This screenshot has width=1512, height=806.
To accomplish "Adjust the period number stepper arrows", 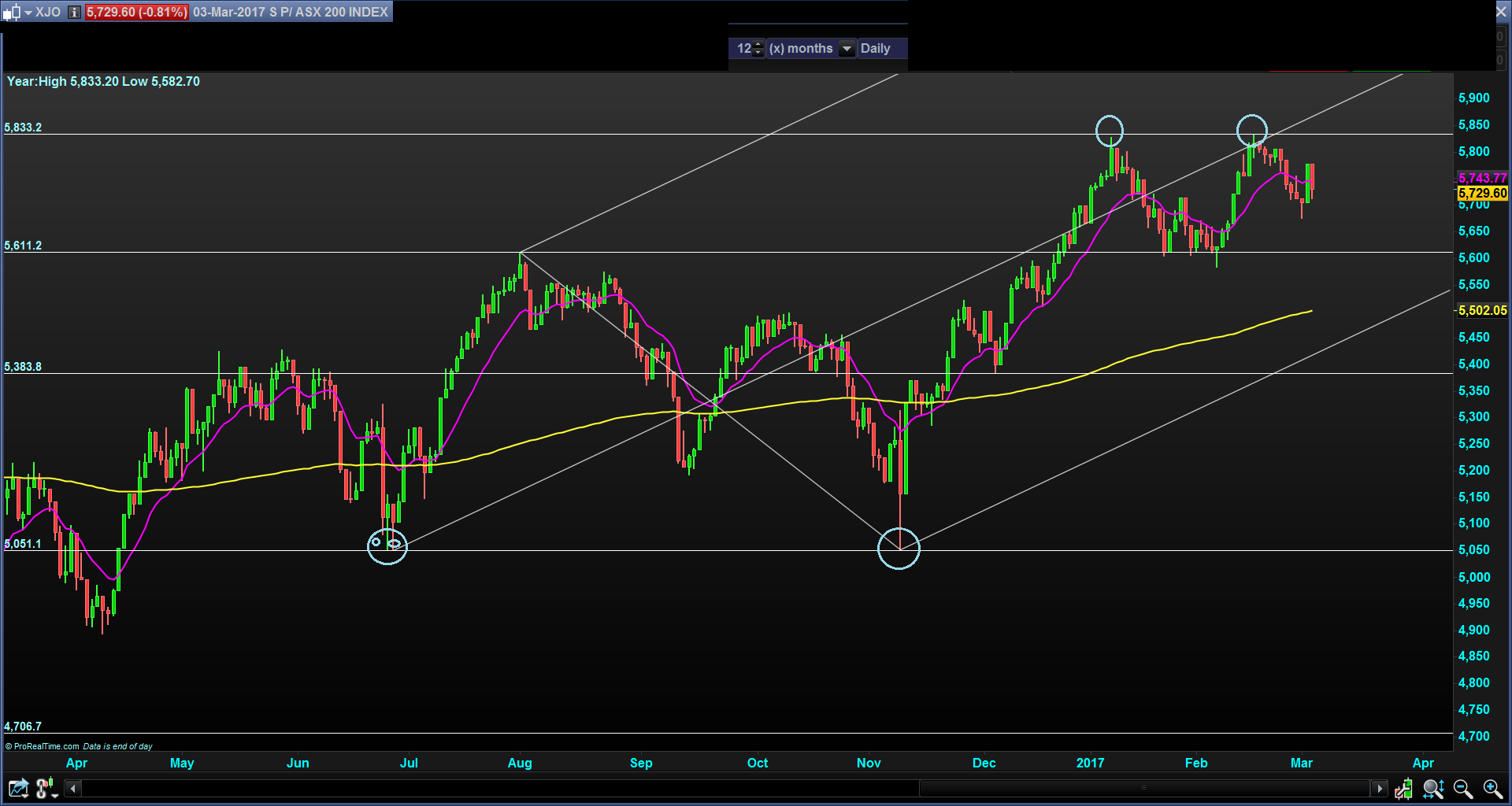I will (758, 49).
